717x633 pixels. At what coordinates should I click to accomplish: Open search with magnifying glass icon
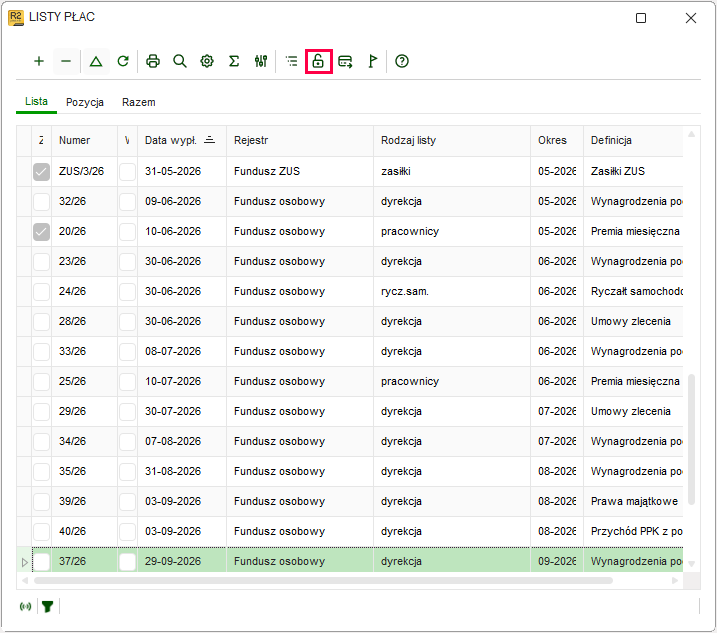(180, 61)
